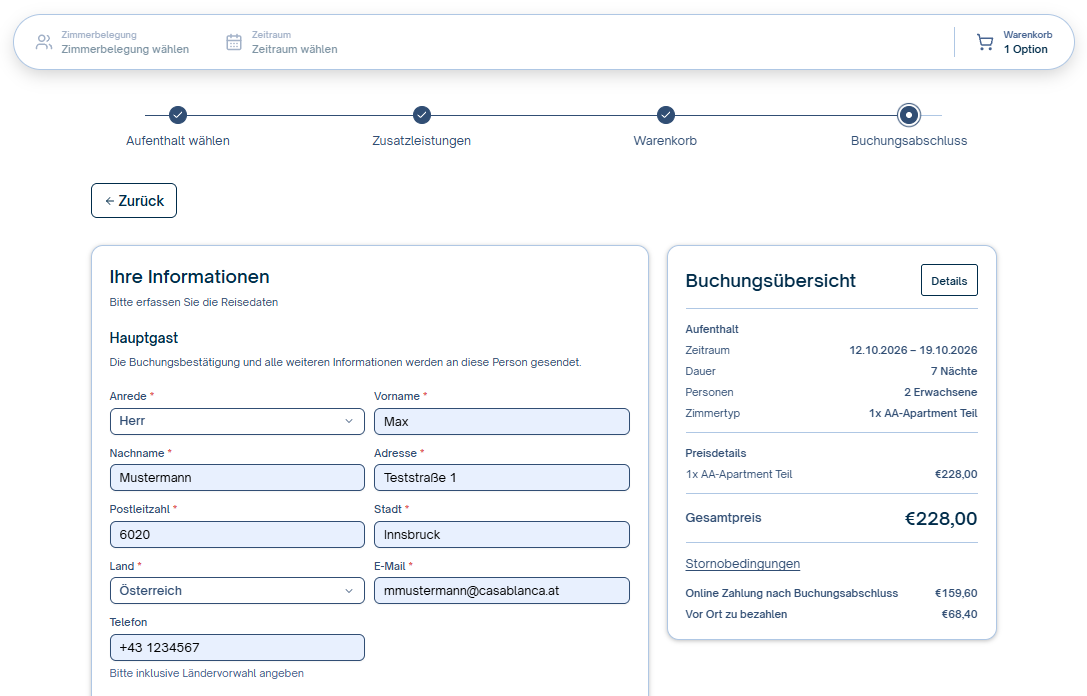Click the Zusatzleistungen step label
This screenshot has width=1087, height=696.
point(421,141)
